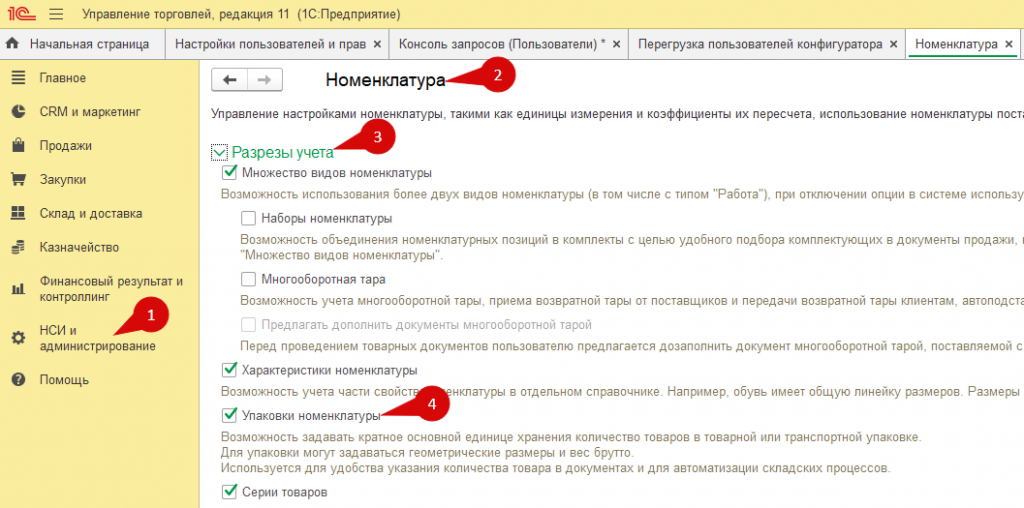Viewport: 1024px width, 508px height.
Task: Open the Казначейство section
Action: coord(79,247)
